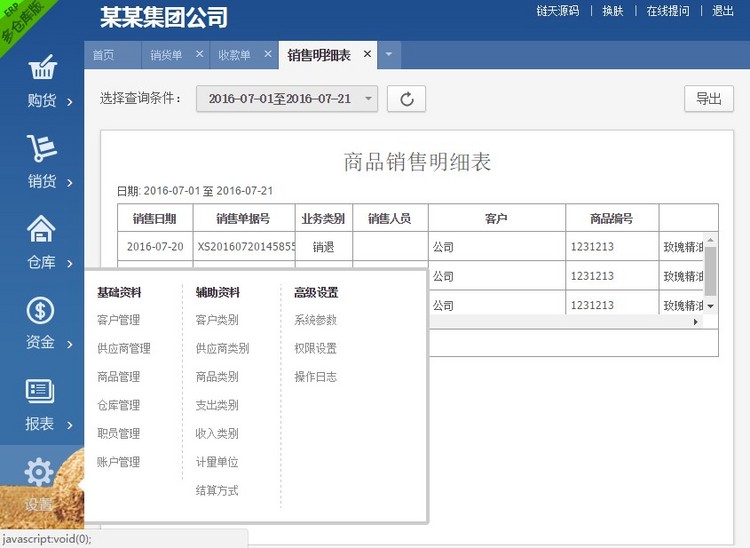The image size is (750, 548).
Task: Open the 报表 report icon
Action: [x=42, y=391]
